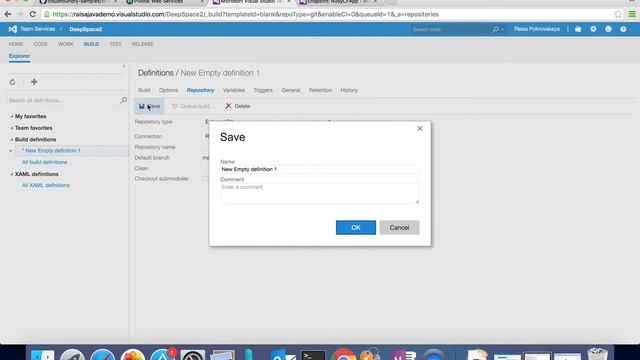Open Chrome from the Dock
The image size is (640, 360).
[344, 355]
